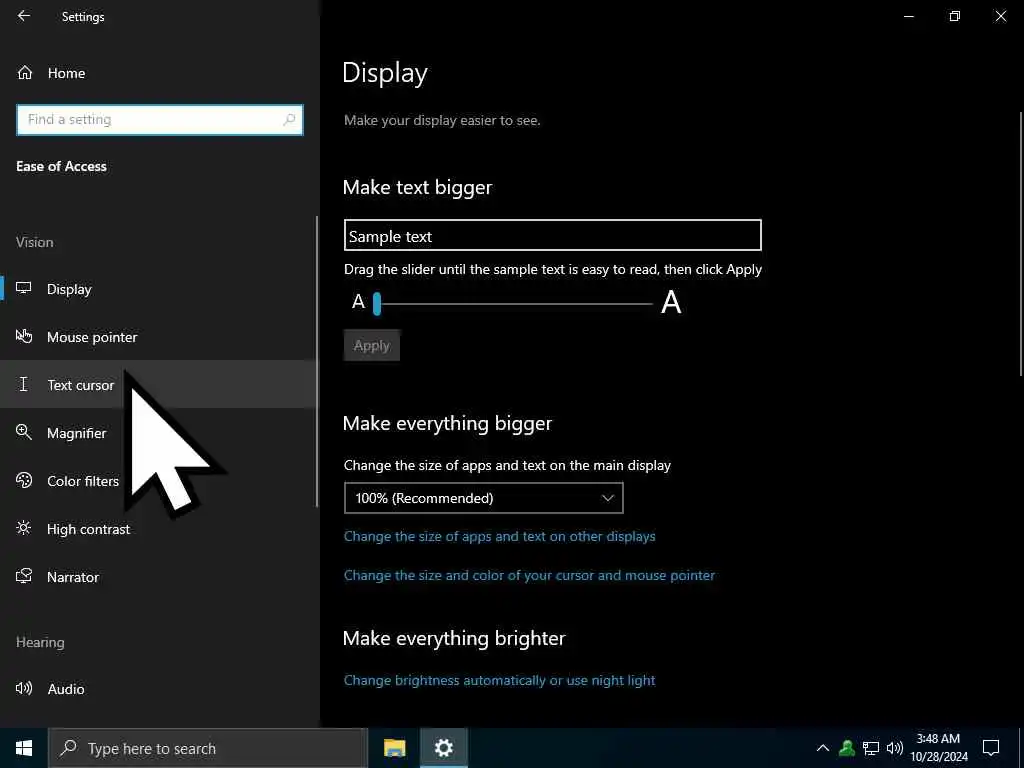Open File Explorer from the taskbar
This screenshot has height=768, width=1024.
pyautogui.click(x=394, y=748)
